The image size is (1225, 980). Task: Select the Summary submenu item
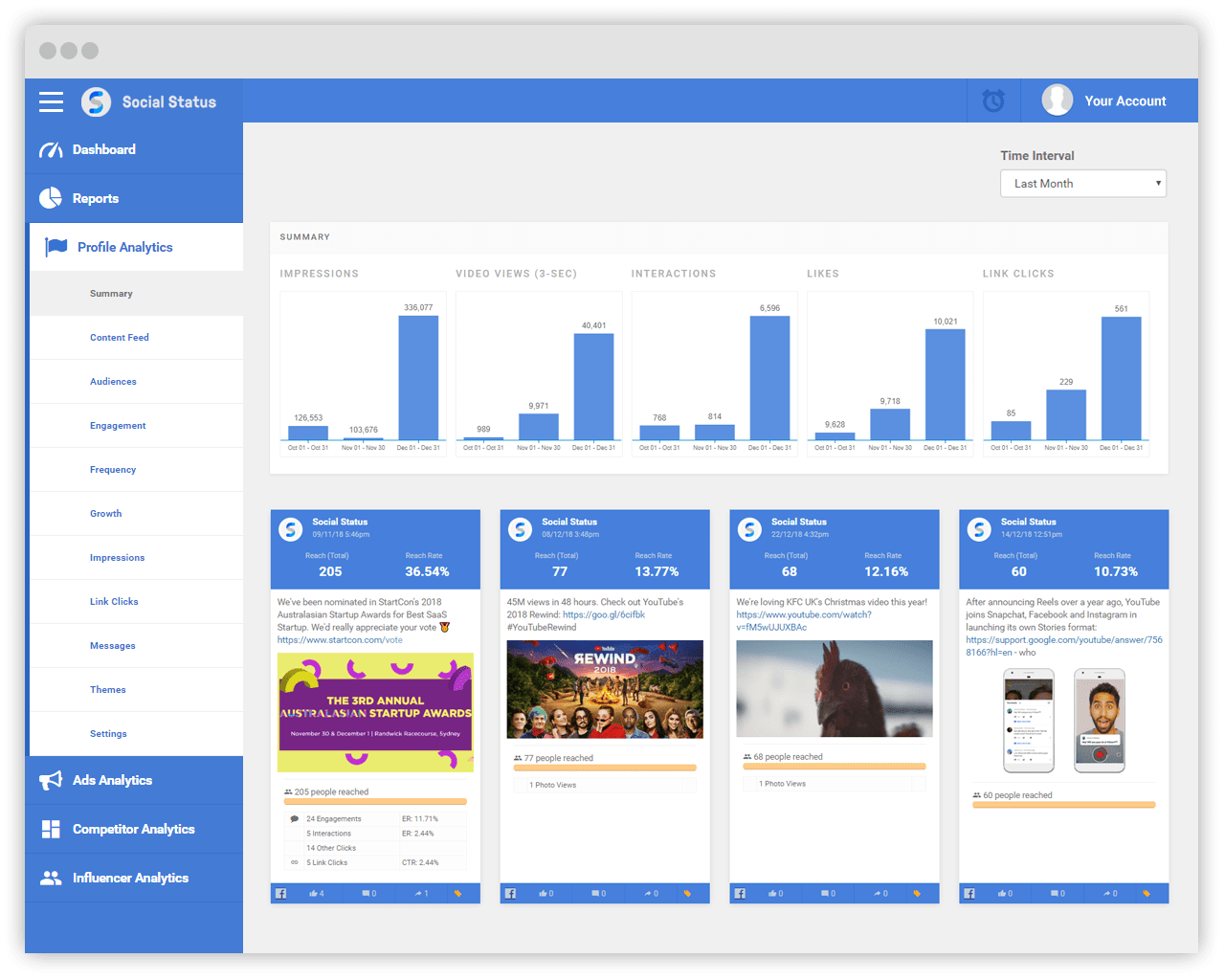point(136,294)
